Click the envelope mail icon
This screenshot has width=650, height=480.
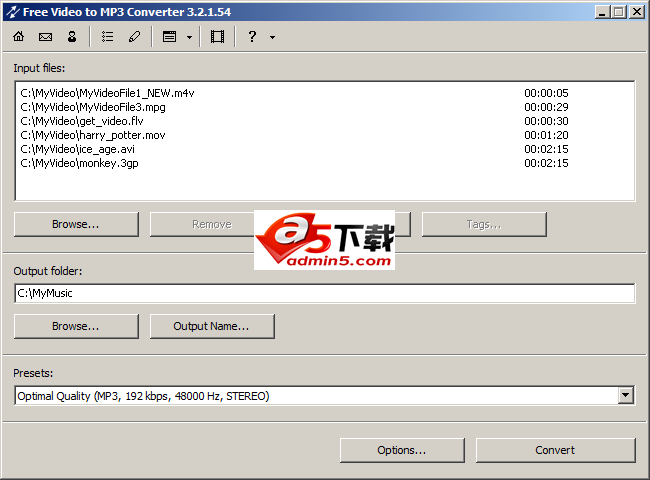45,37
